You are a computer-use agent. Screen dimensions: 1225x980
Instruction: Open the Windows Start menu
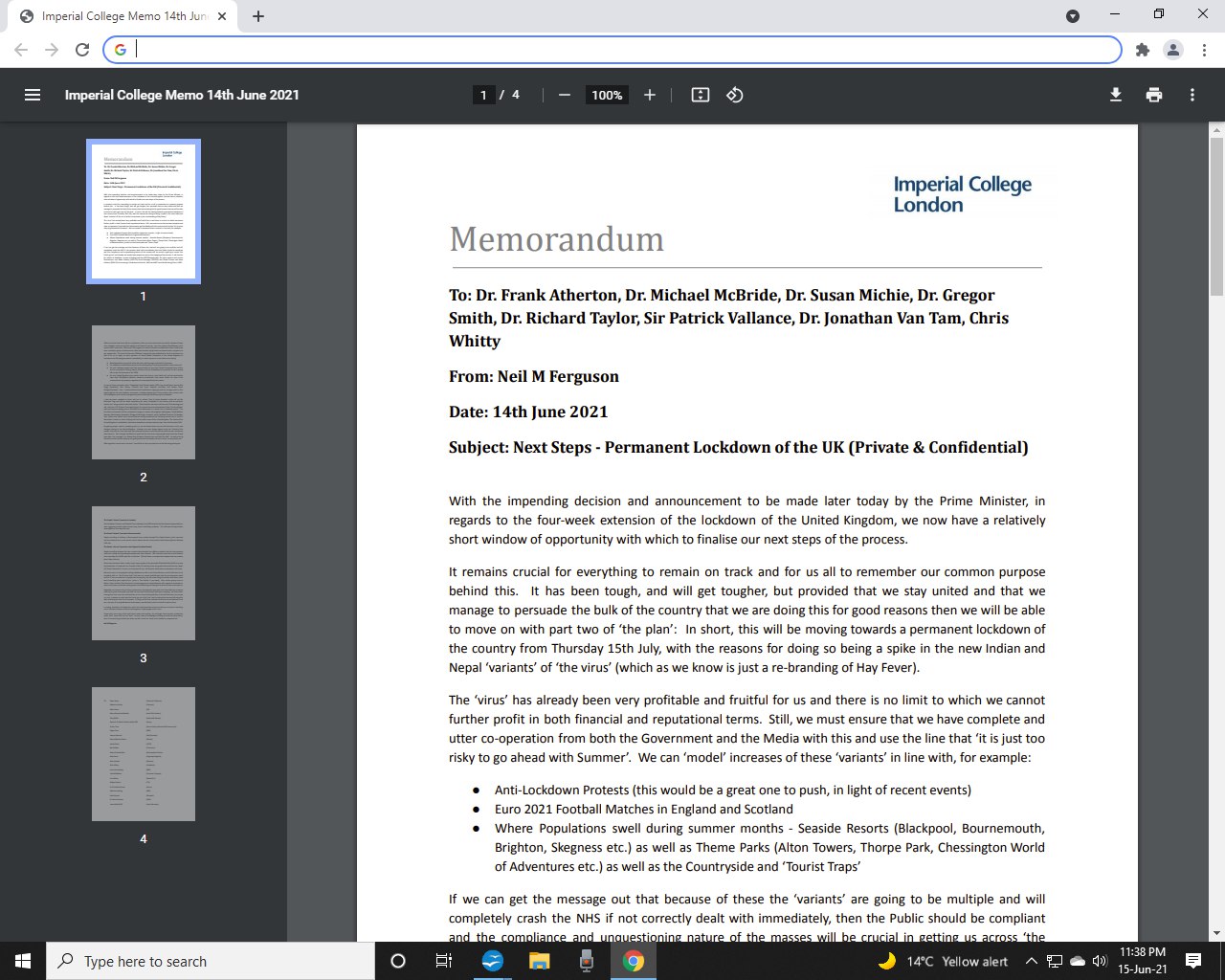click(x=23, y=961)
